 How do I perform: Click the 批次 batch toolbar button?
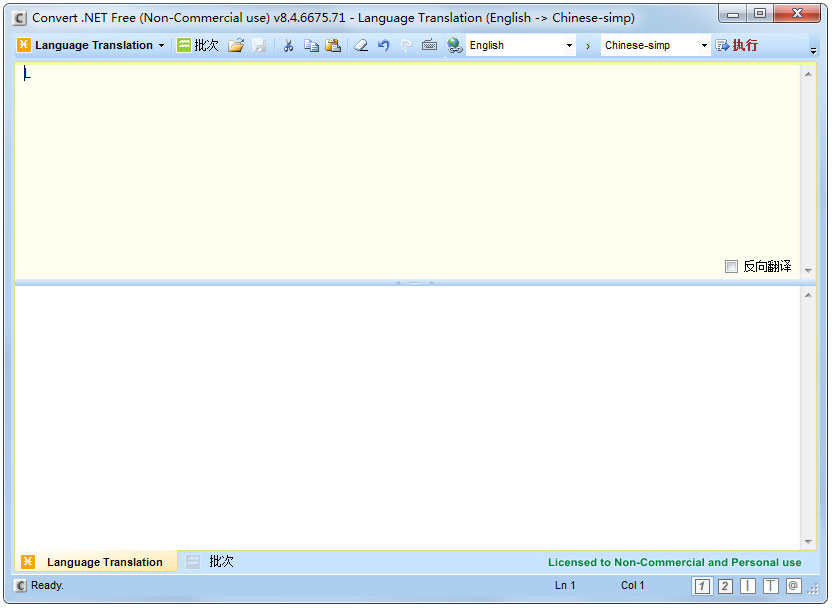[197, 45]
